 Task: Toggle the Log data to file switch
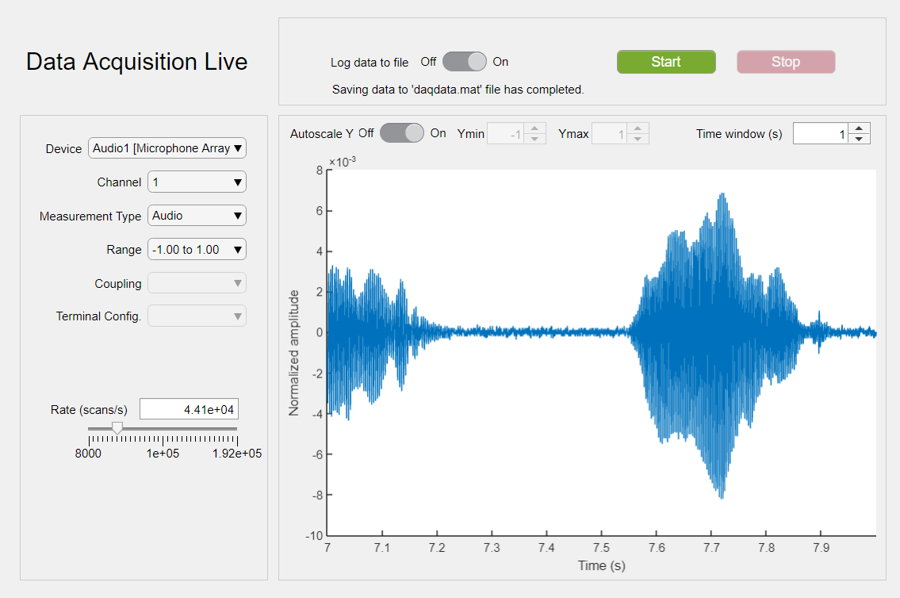464,62
